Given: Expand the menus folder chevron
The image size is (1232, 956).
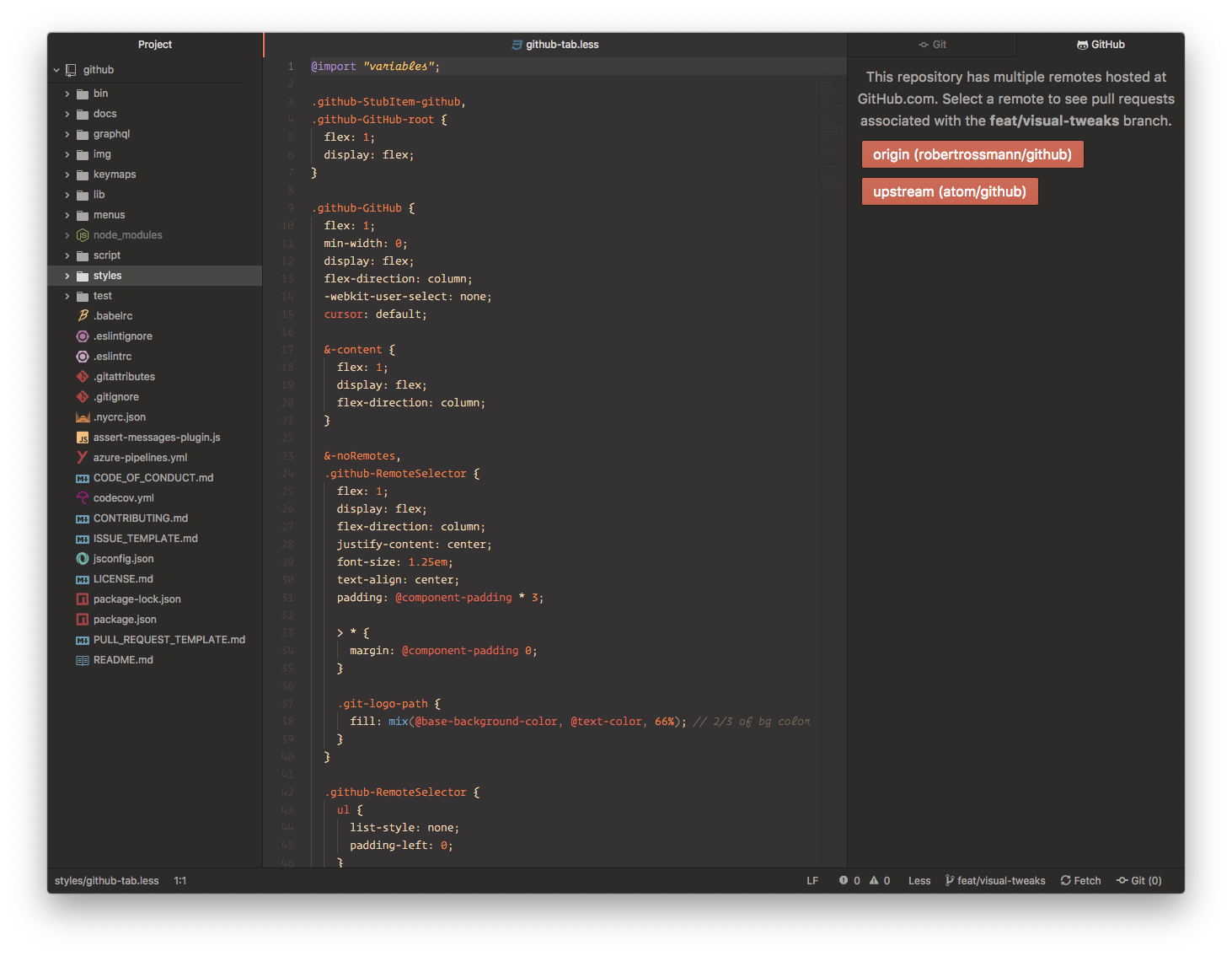Looking at the screenshot, I should pyautogui.click(x=67, y=215).
